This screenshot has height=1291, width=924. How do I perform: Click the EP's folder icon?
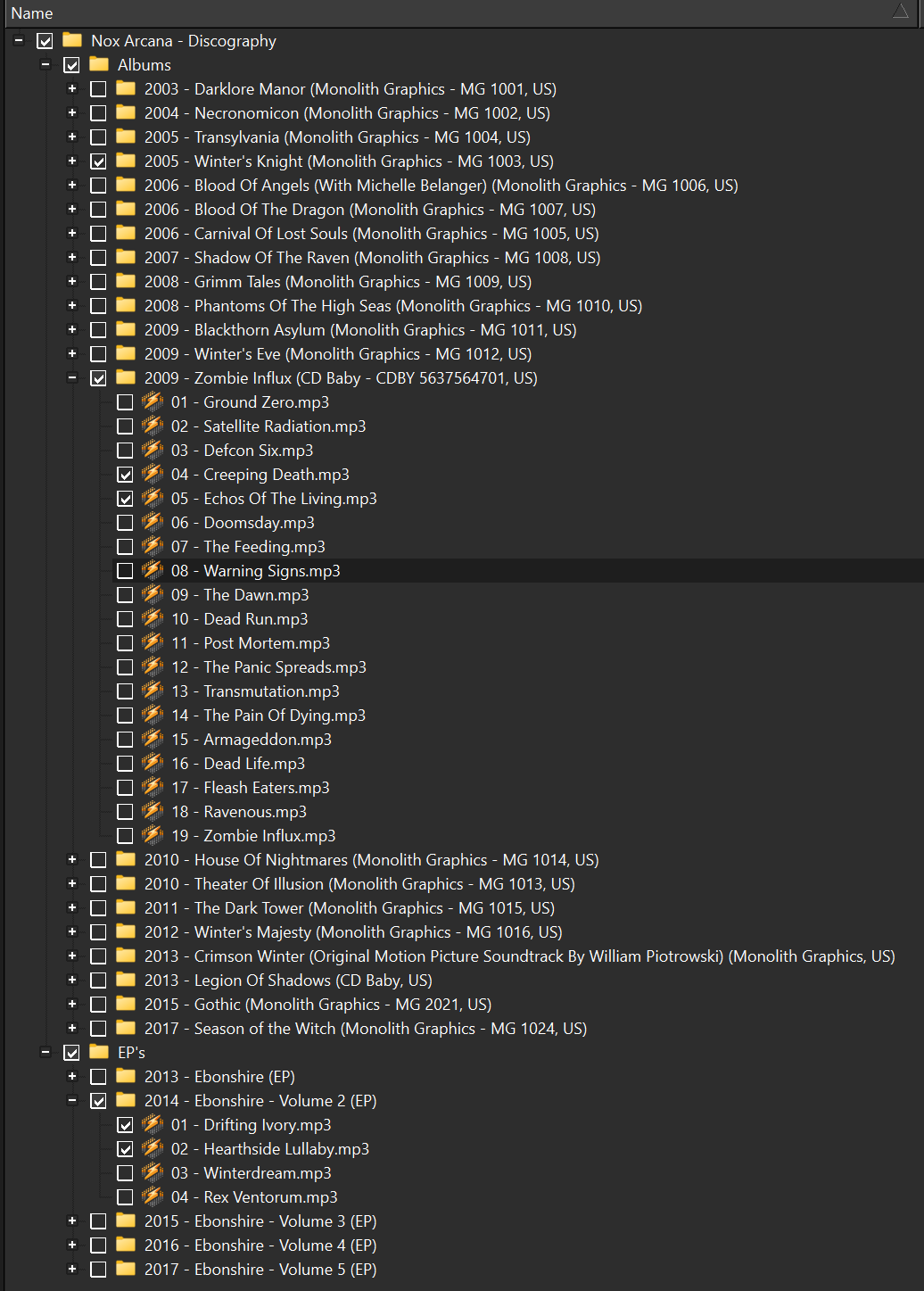pyautogui.click(x=99, y=1052)
